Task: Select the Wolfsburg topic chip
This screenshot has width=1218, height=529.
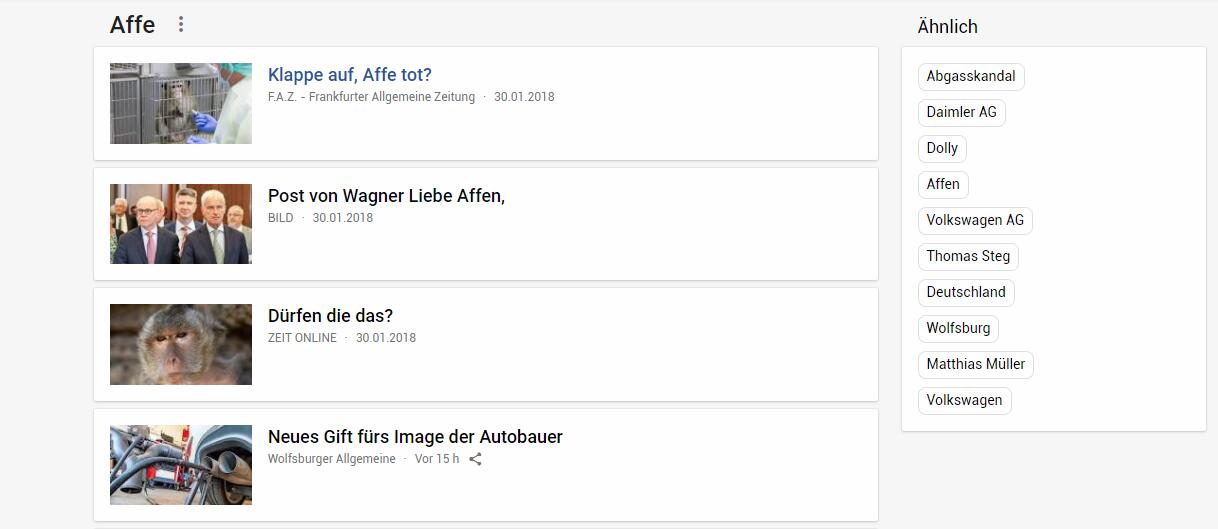Action: [958, 328]
